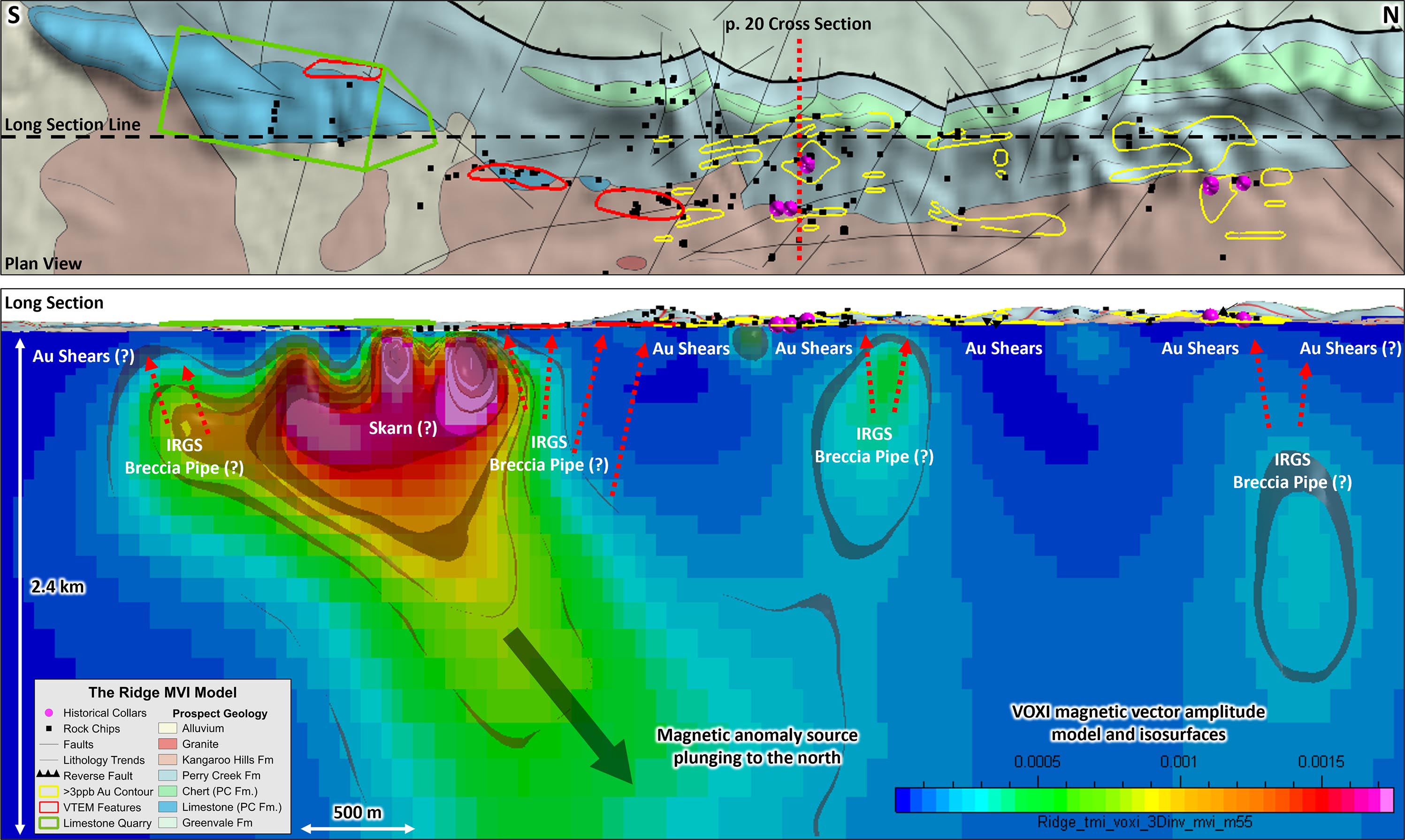This screenshot has height=840, width=1405.
Task: Click the Granite color swatch in legend
Action: pos(168,744)
